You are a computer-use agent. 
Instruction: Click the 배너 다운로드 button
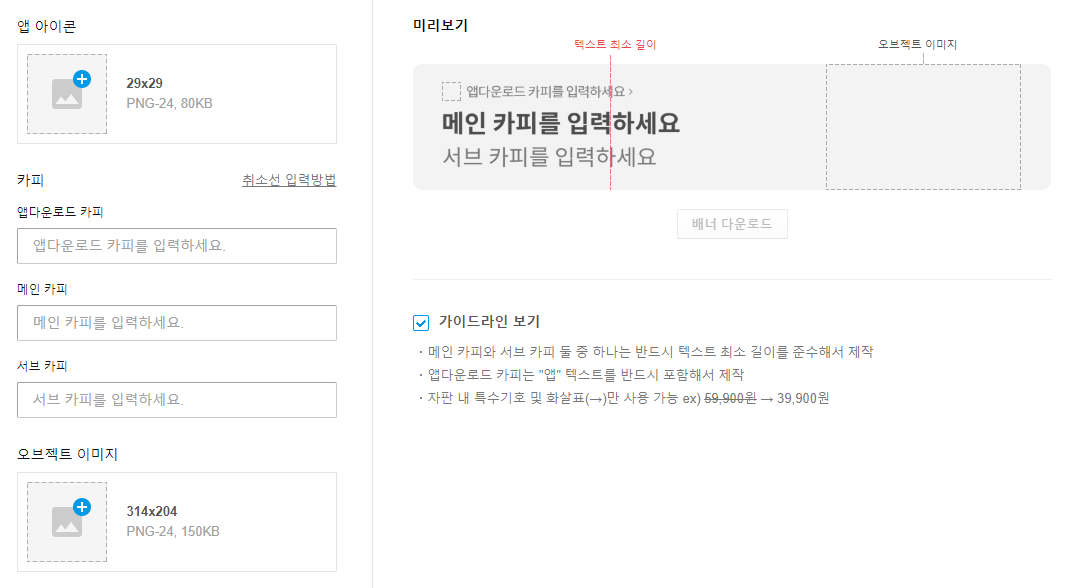coord(732,224)
